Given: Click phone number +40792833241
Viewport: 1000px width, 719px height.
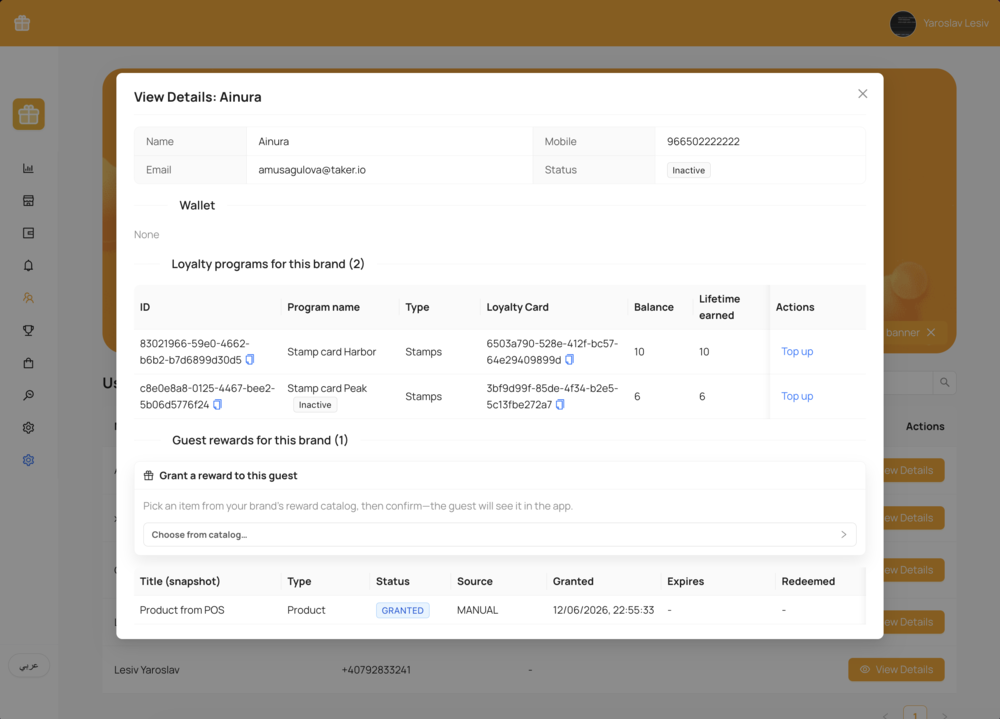Looking at the screenshot, I should [376, 670].
